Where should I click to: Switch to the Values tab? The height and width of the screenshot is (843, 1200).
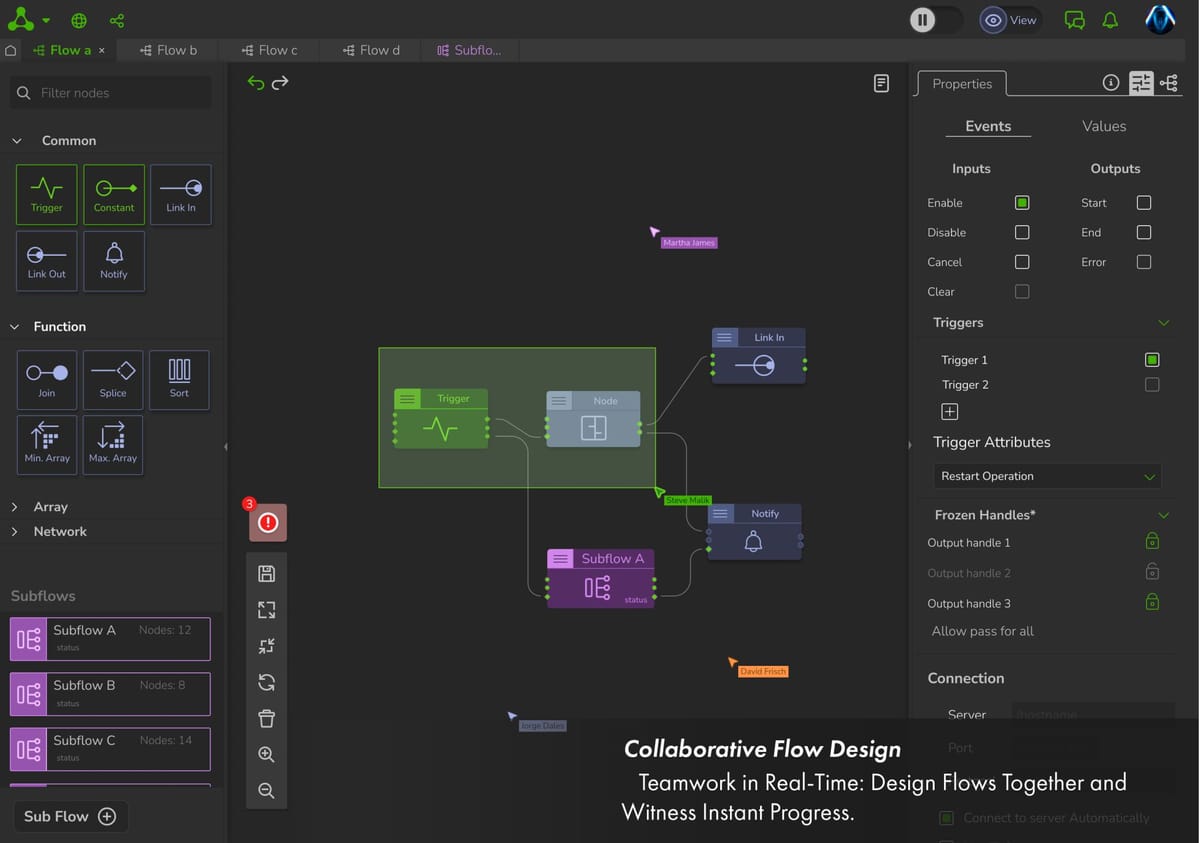coord(1104,126)
